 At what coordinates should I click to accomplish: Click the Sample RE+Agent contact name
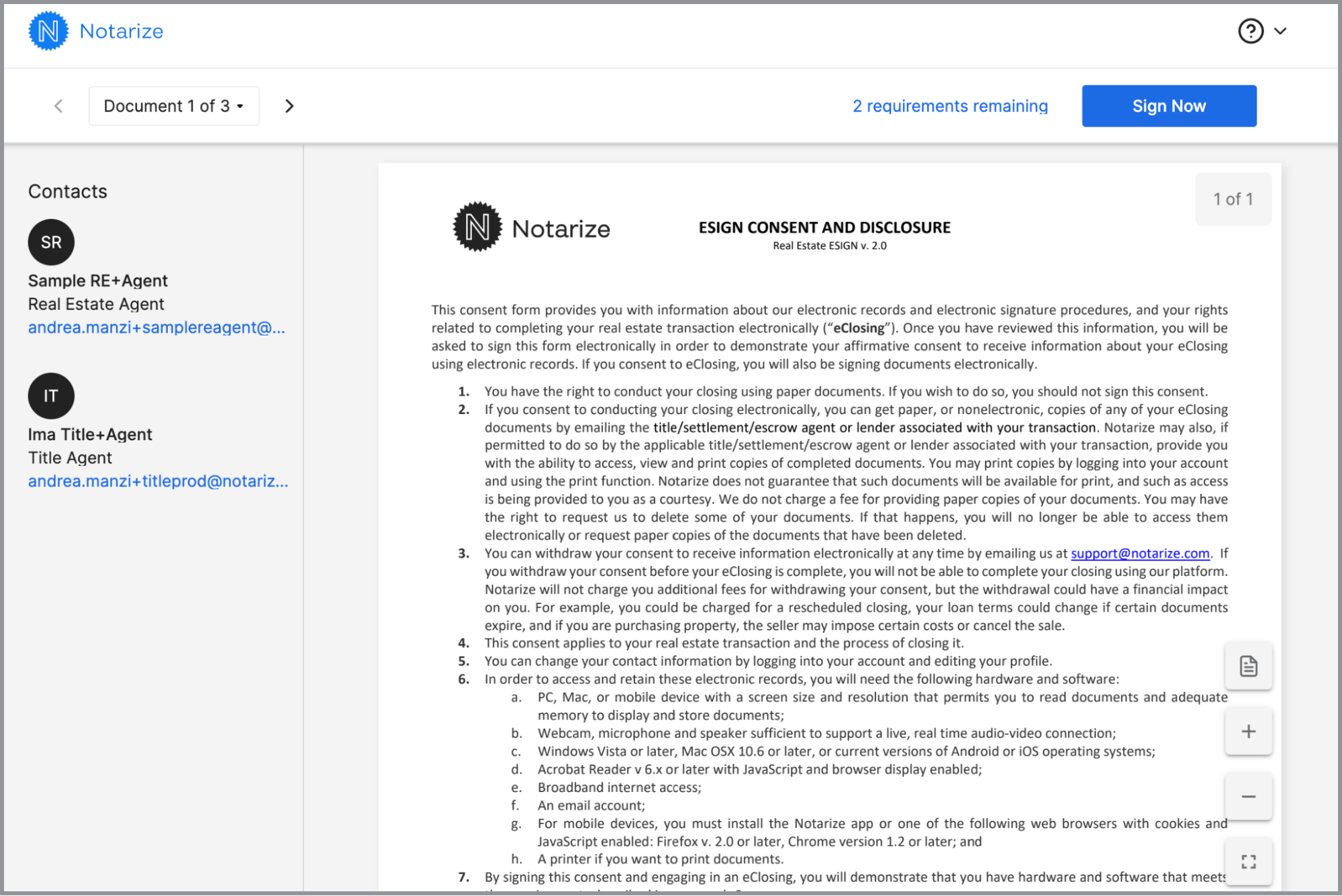click(98, 281)
